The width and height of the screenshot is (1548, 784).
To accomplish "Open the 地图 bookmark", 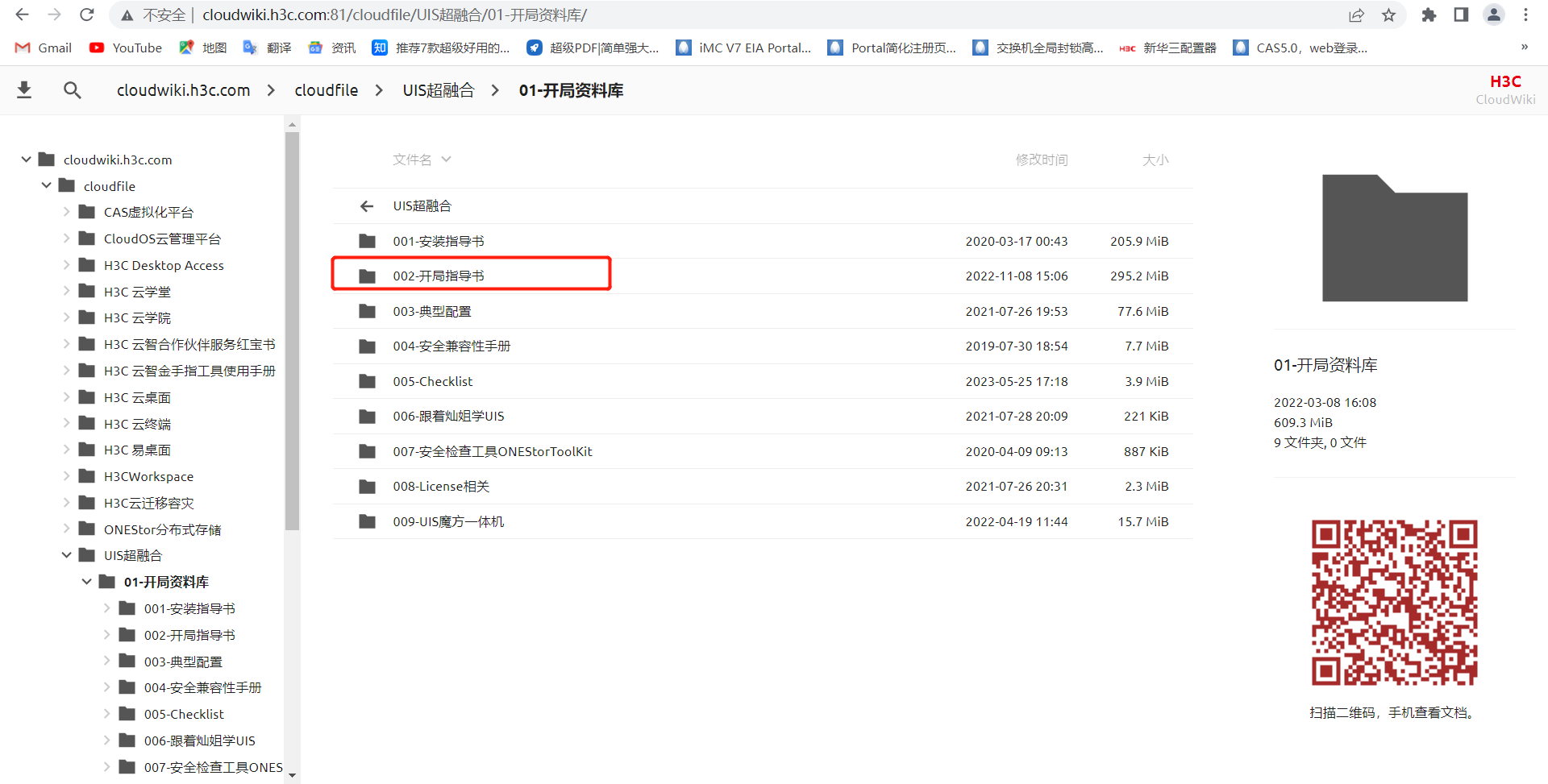I will click(203, 48).
